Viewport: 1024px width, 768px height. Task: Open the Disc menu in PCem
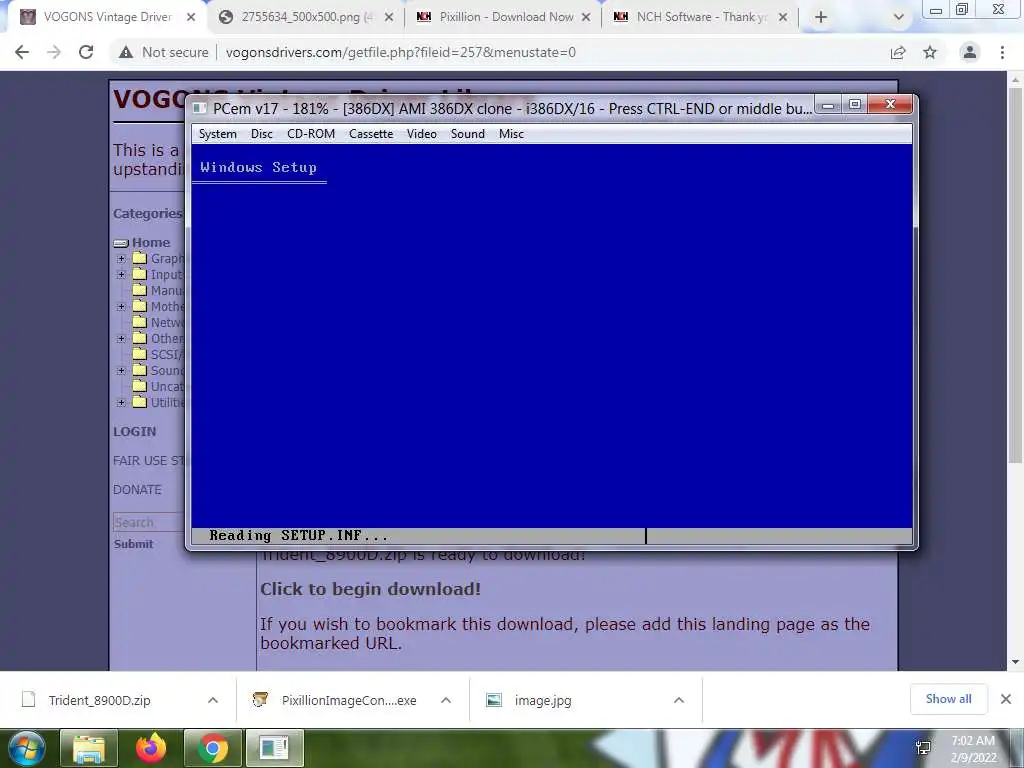[x=261, y=134]
